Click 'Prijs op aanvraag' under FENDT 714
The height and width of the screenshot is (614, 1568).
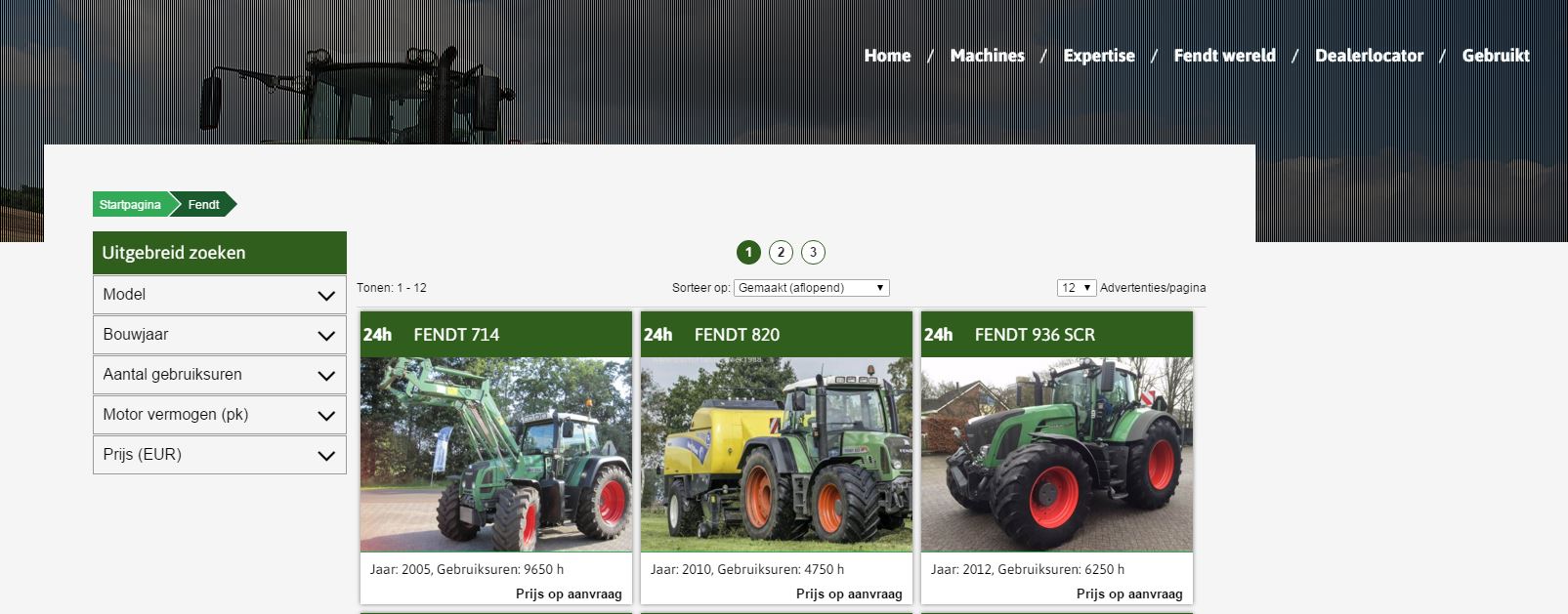[569, 594]
